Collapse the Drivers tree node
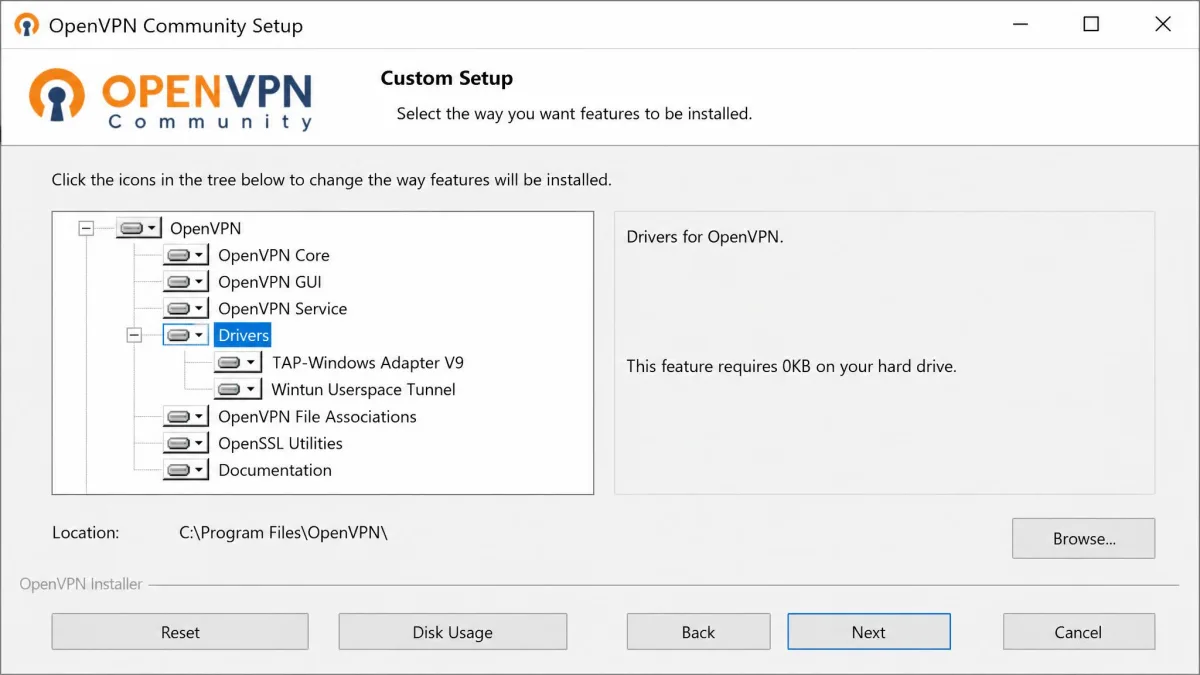Image resolution: width=1200 pixels, height=675 pixels. tap(134, 335)
